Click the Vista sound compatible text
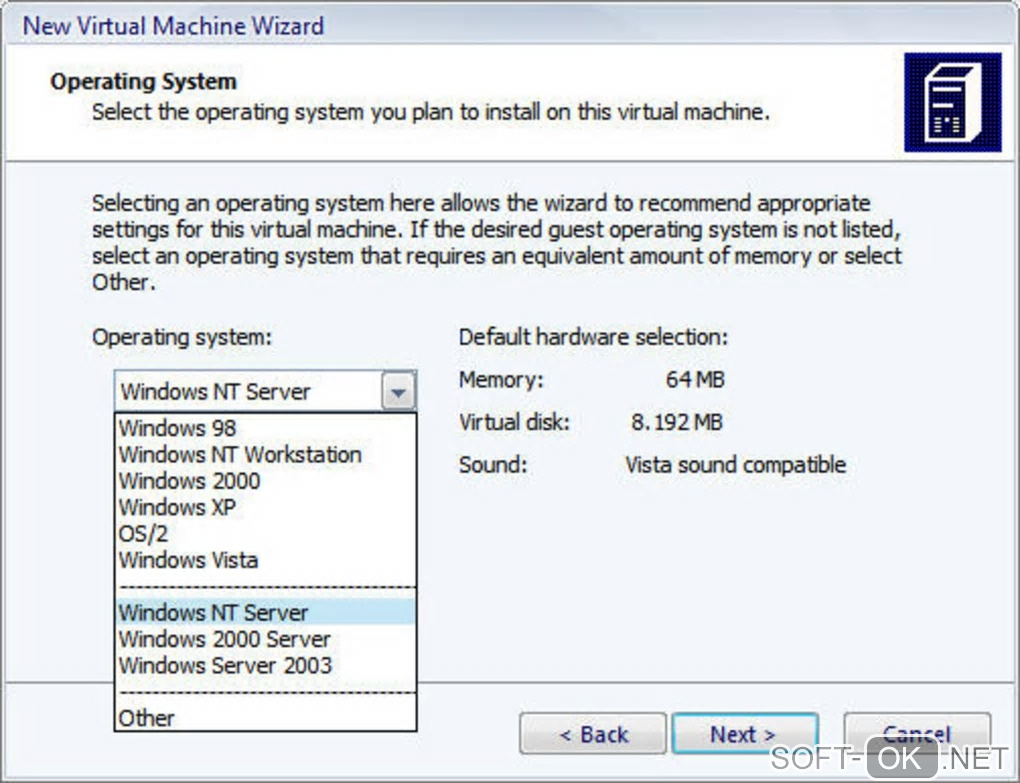1020x783 pixels. click(x=735, y=465)
